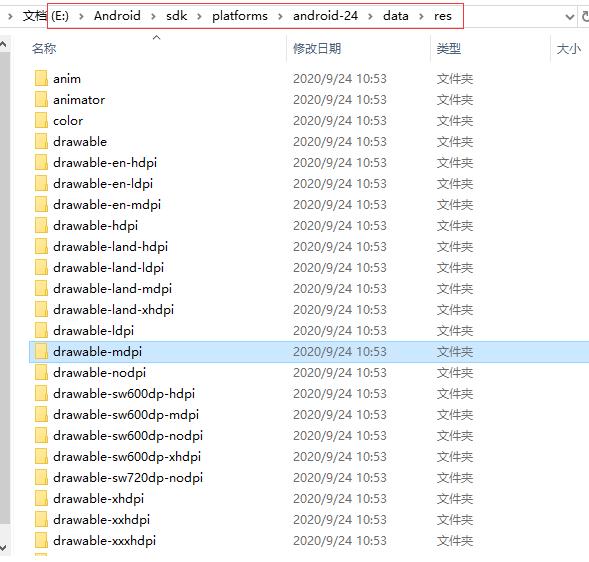The height and width of the screenshot is (562, 589).
Task: Select the animator folder icon
Action: [x=41, y=99]
